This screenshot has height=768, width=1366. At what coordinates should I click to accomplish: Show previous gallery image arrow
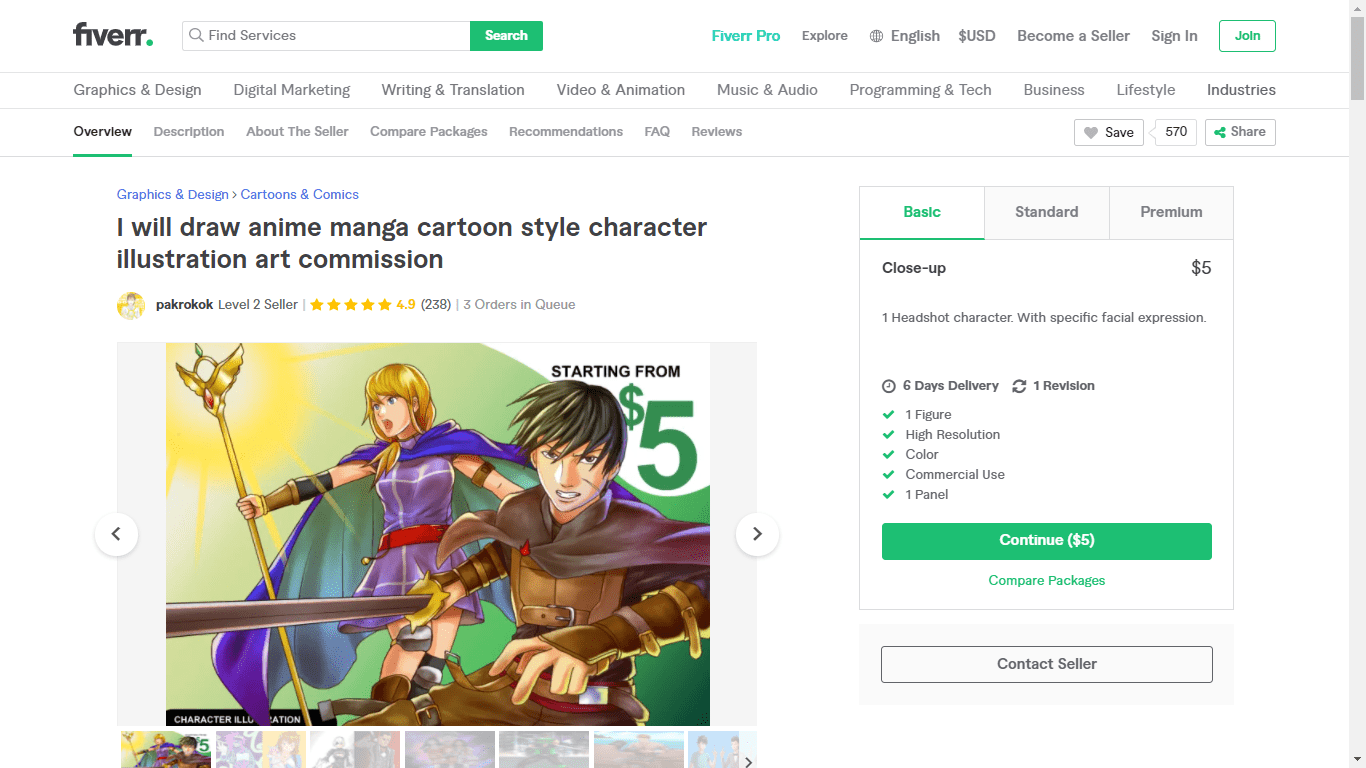point(116,534)
